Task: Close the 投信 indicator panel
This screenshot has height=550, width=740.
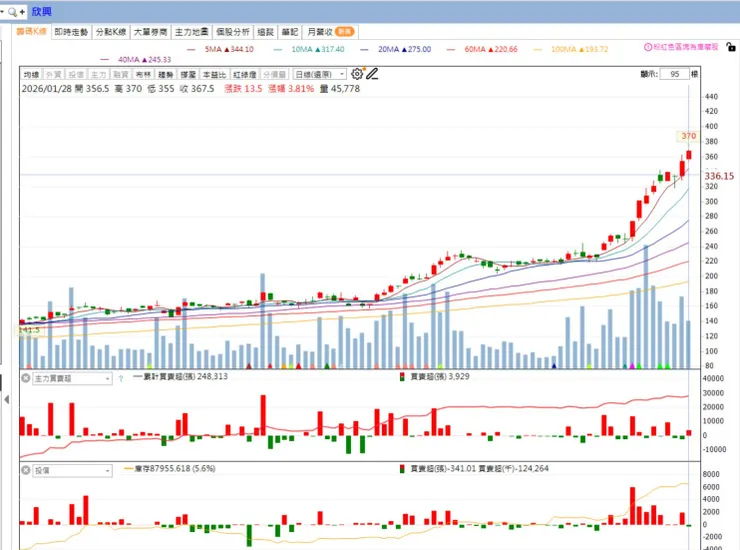Action: 26,470
